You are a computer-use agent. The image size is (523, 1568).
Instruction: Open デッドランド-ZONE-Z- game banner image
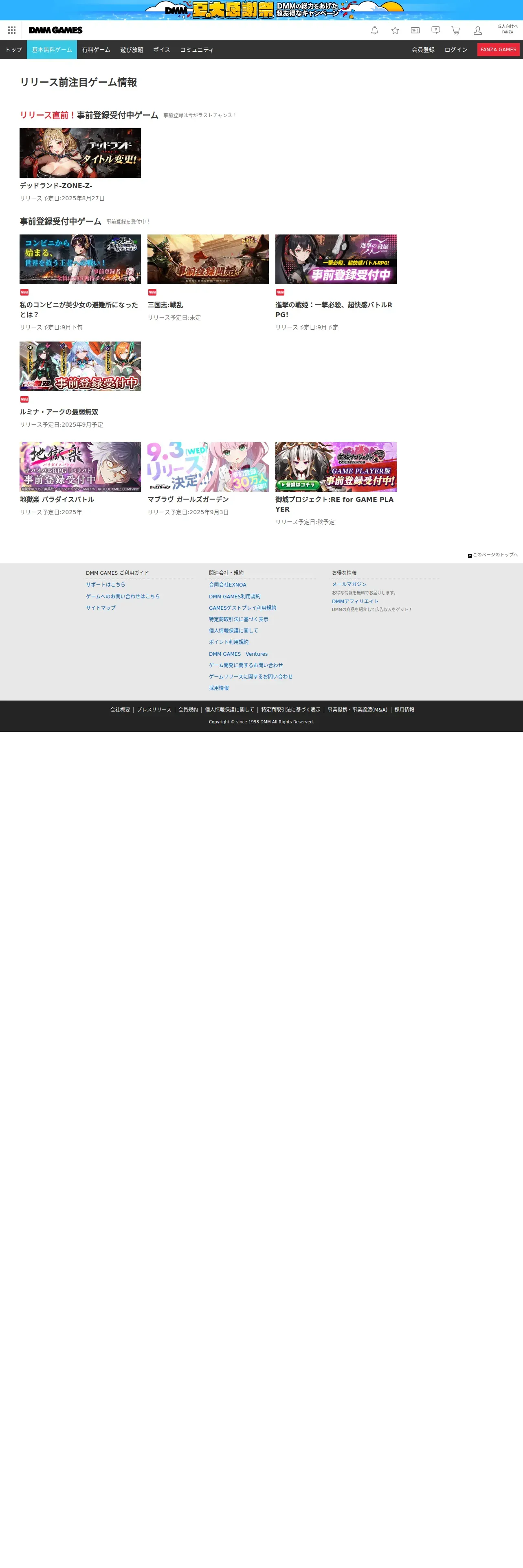tap(80, 153)
